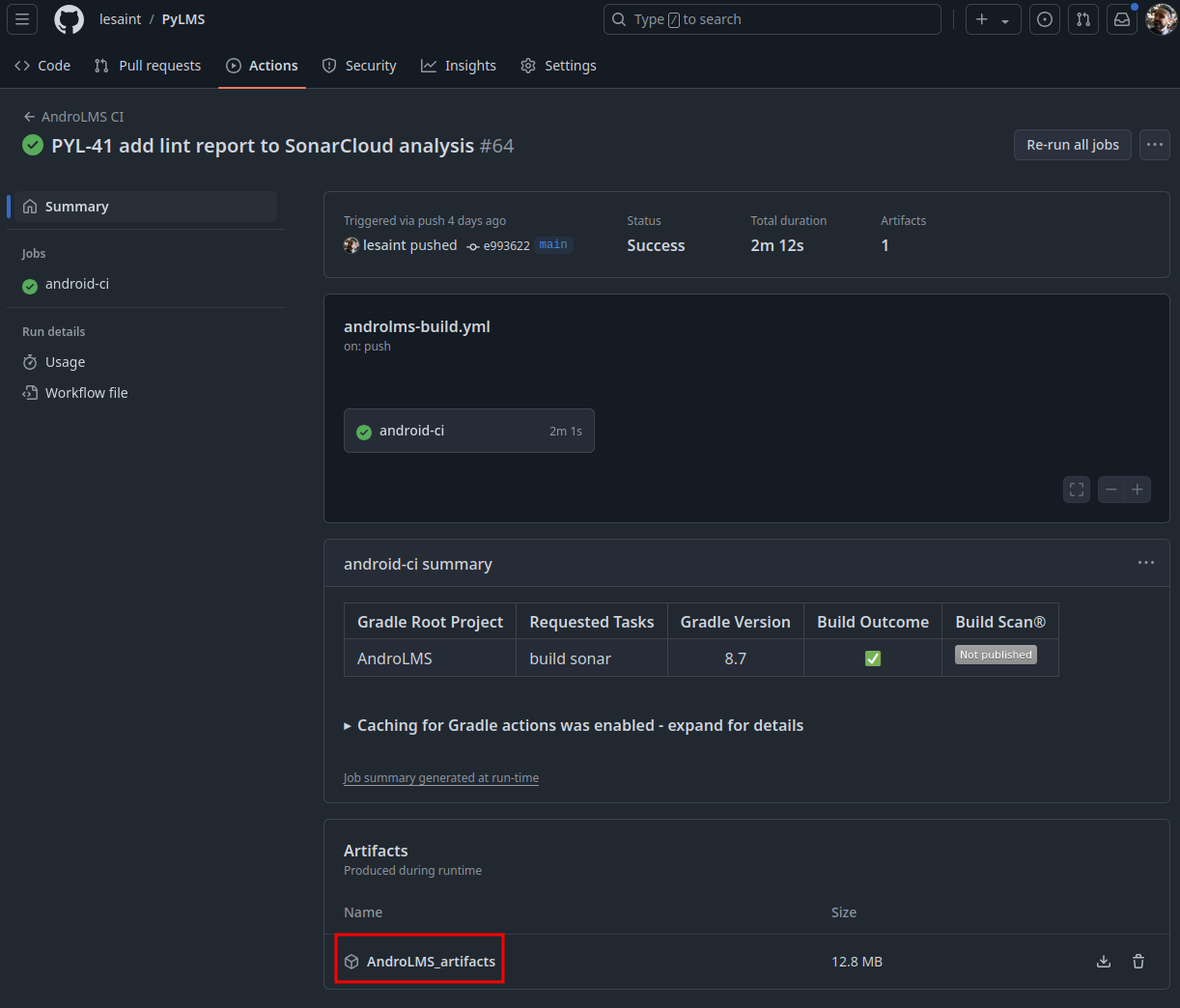Click the 8.7 Gradle version cell

click(x=736, y=658)
